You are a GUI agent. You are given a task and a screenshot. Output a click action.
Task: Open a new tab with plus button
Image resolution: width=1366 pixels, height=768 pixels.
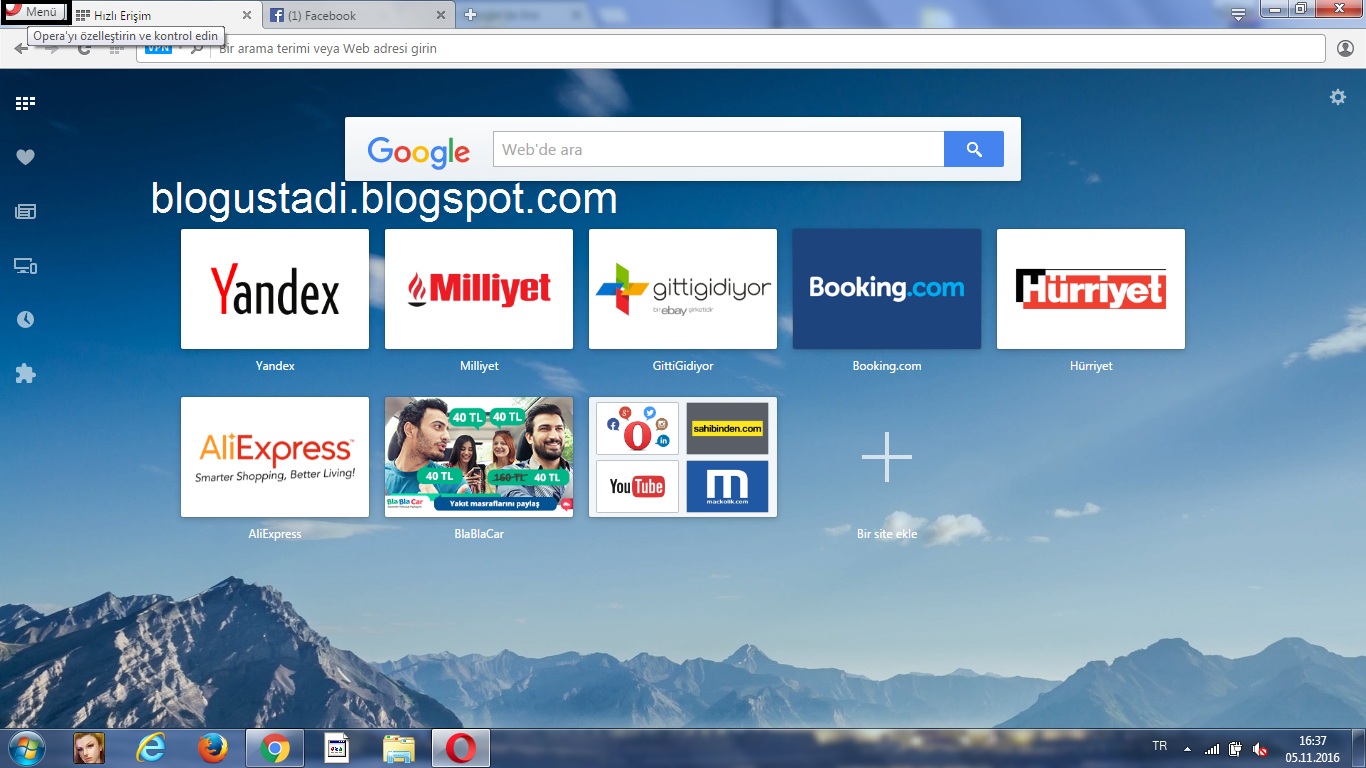click(x=471, y=15)
